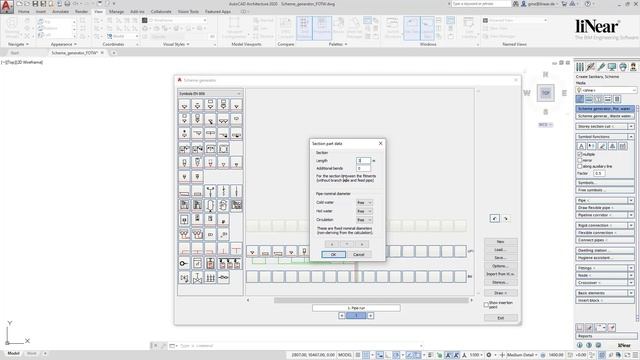Expand the Storey section cut arrow

[x=631, y=127]
